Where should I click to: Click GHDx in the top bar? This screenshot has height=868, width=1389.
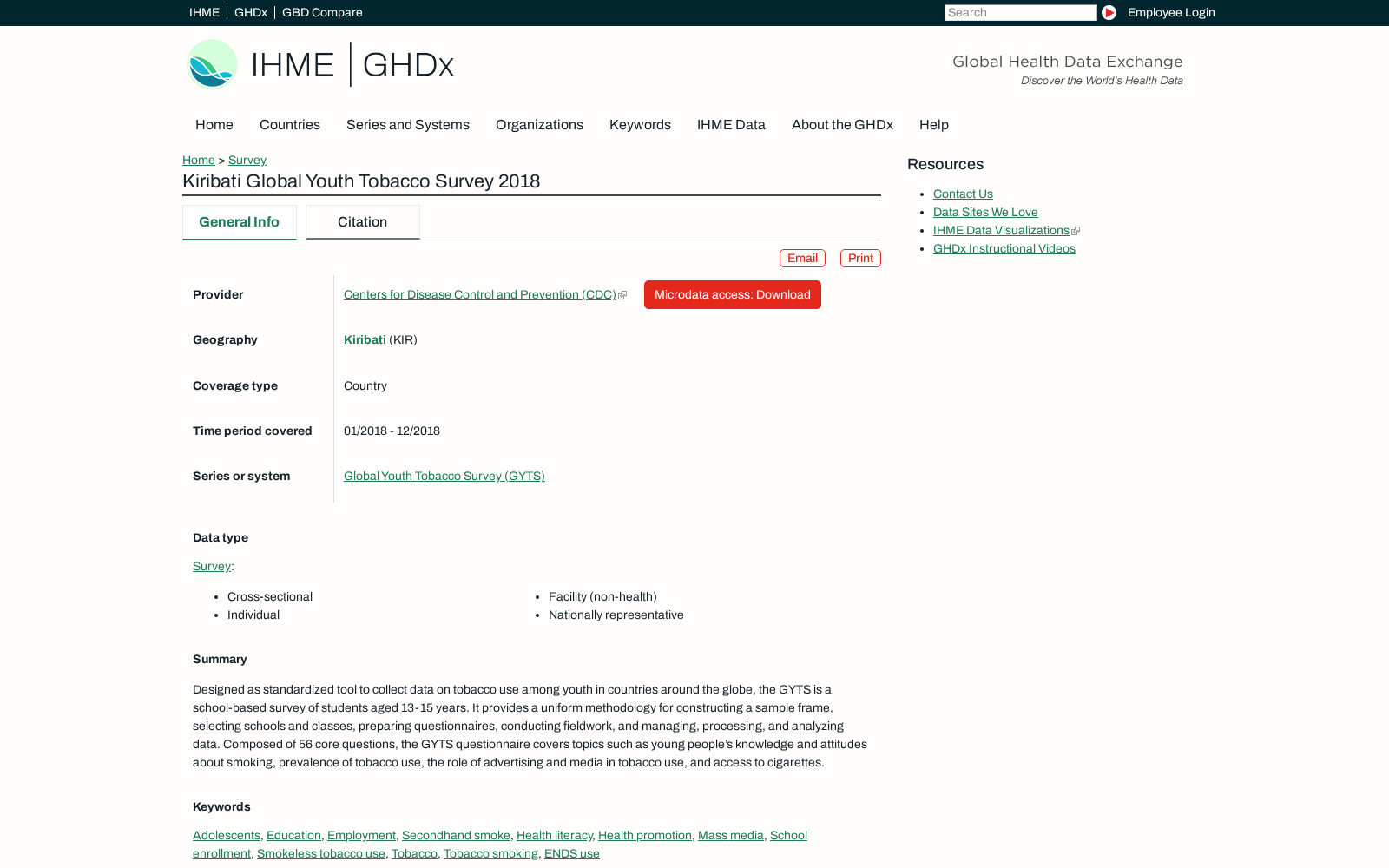pyautogui.click(x=251, y=12)
